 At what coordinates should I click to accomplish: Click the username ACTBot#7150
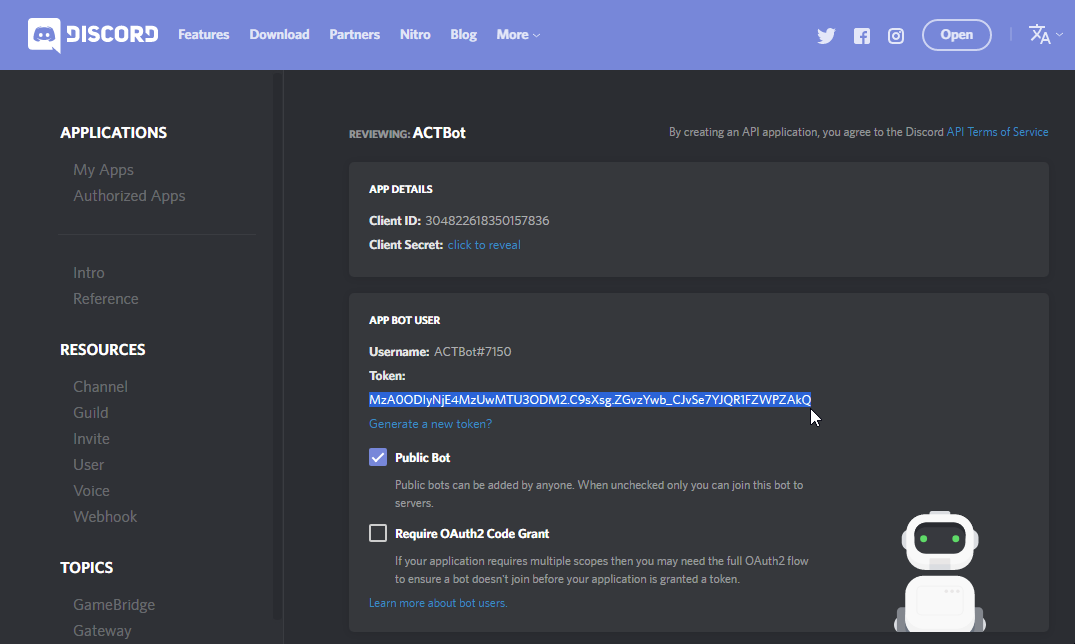[x=472, y=351]
